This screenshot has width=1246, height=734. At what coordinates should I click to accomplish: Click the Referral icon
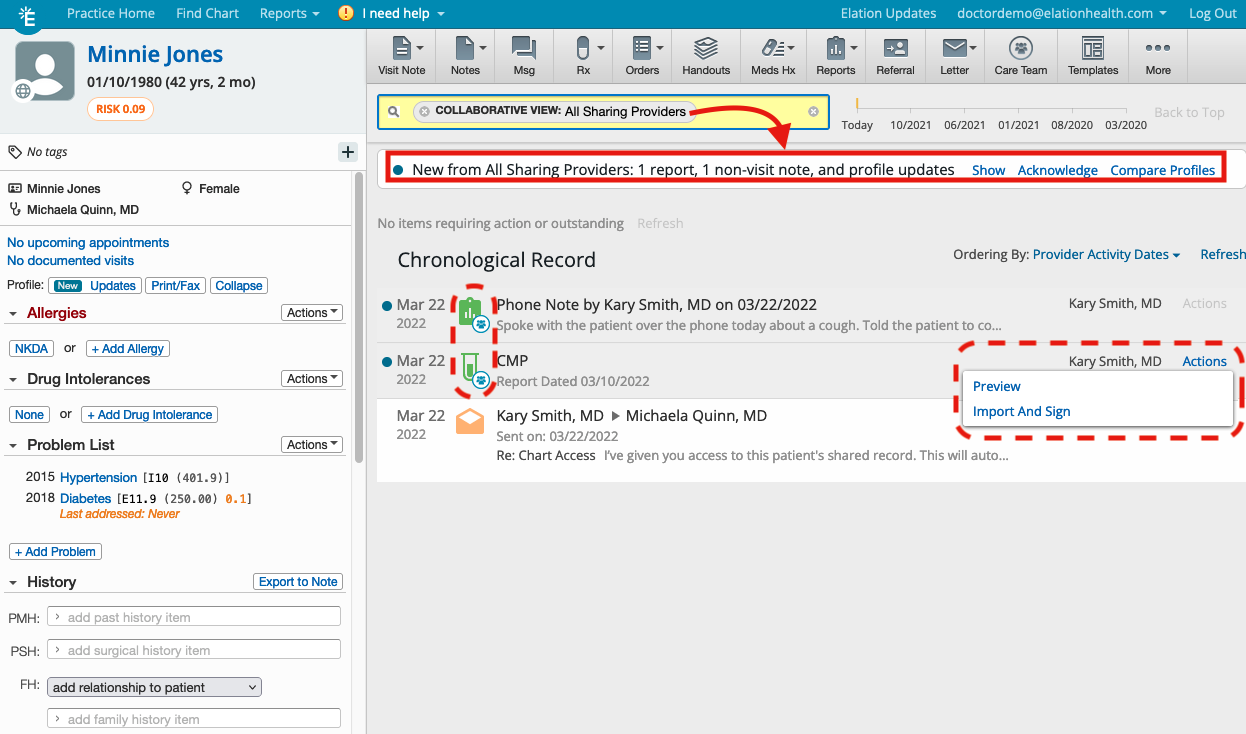click(895, 50)
